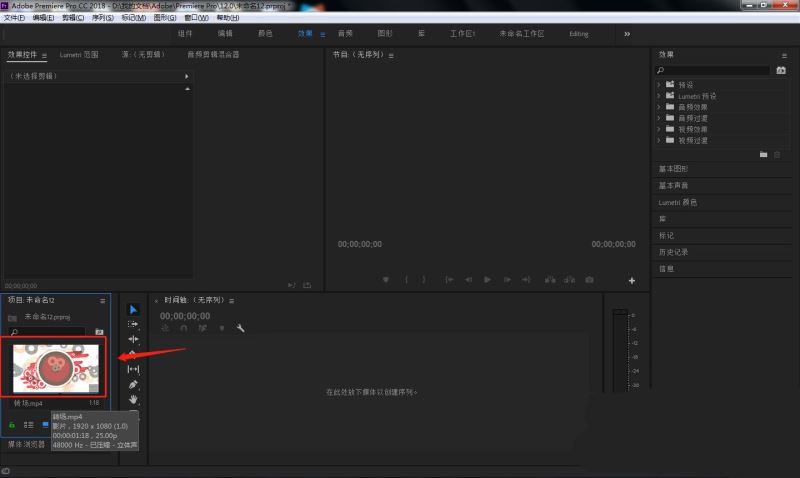
Task: Open 基本声音 panel
Action: pyautogui.click(x=673, y=186)
